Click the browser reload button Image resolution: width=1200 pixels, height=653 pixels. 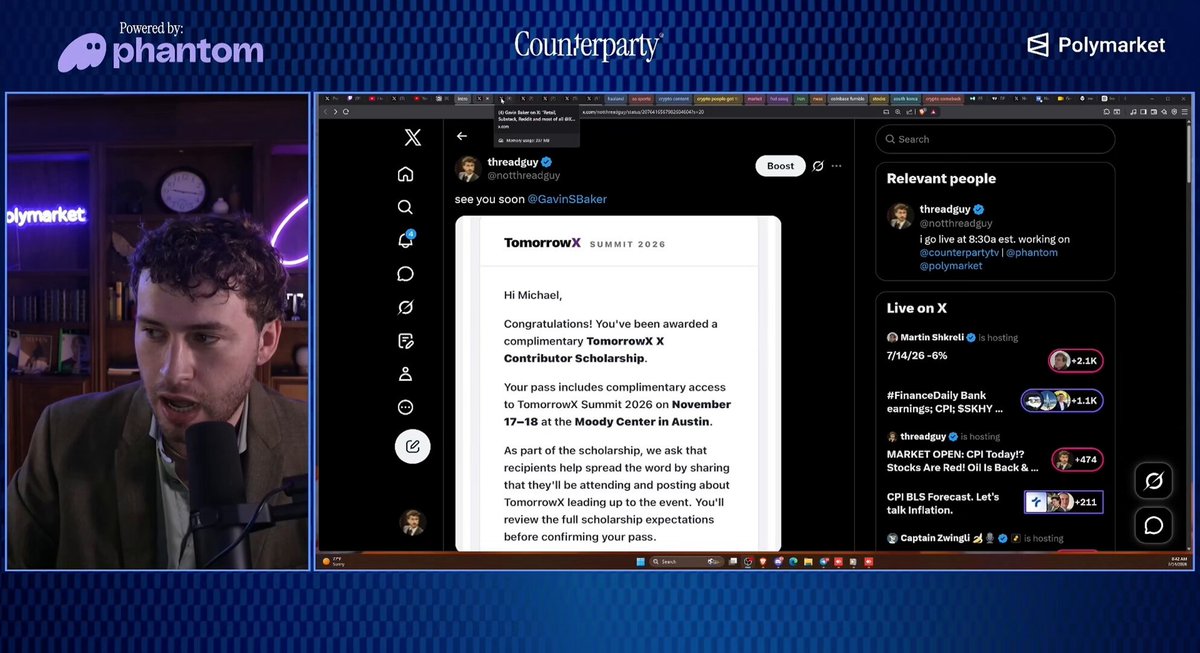[344, 111]
